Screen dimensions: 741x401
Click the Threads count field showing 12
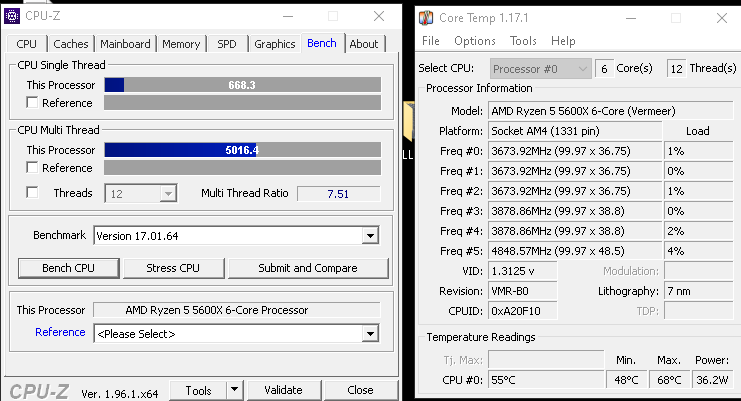pos(676,69)
